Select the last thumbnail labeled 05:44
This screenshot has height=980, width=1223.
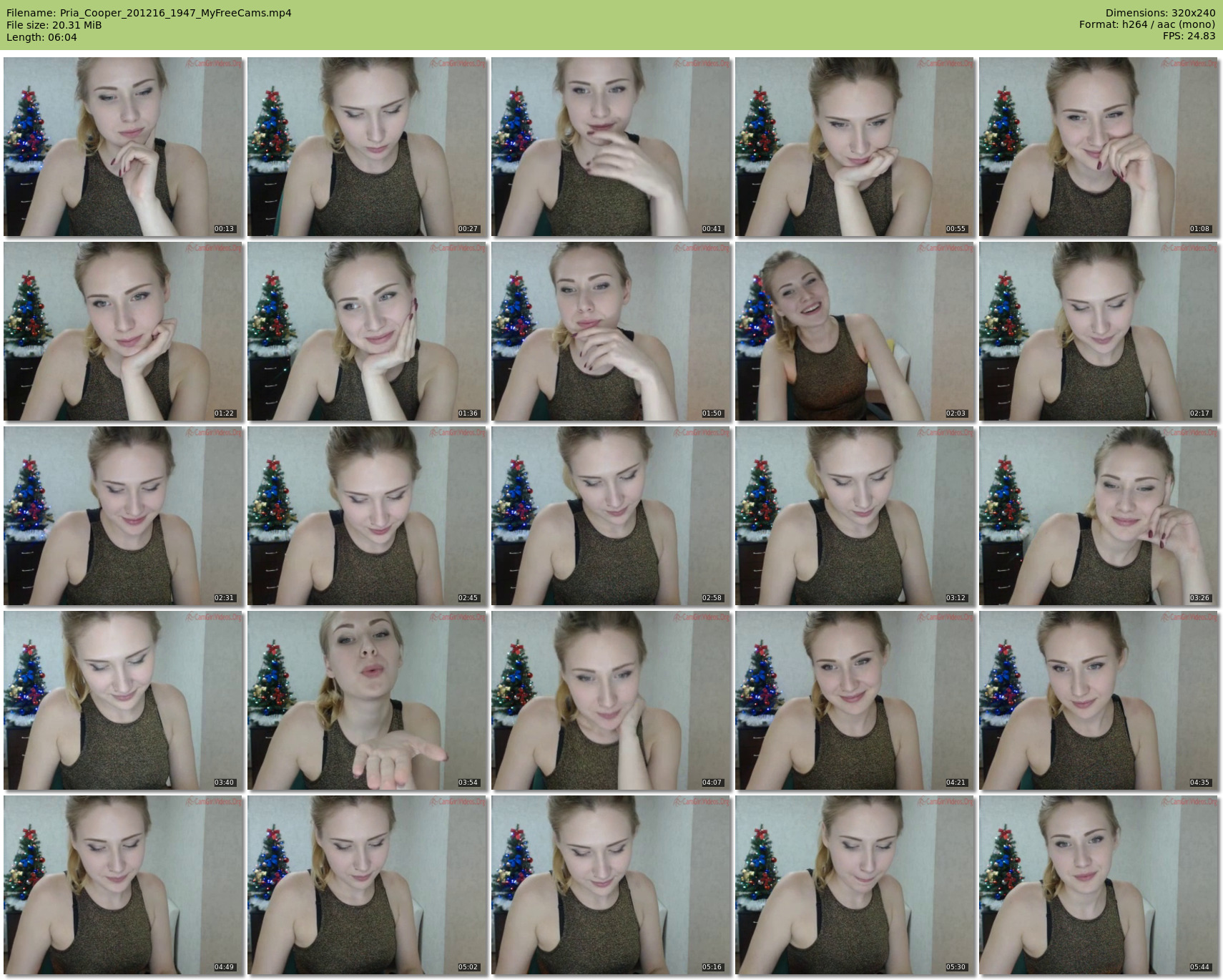point(1099,885)
